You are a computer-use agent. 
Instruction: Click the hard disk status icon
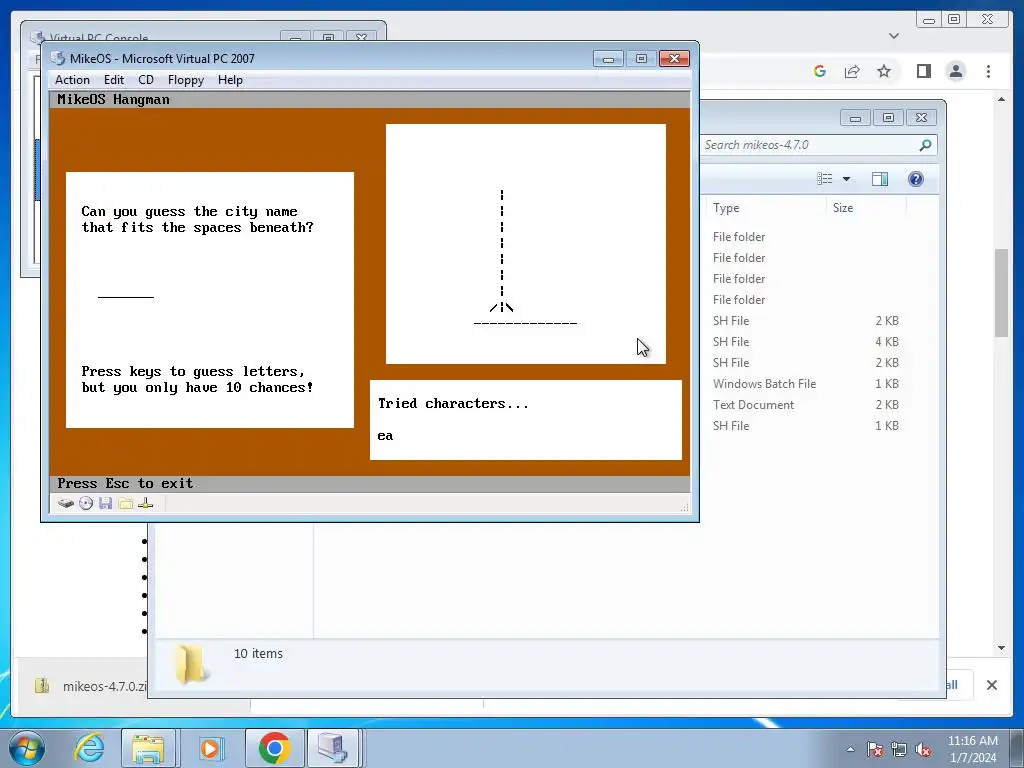[x=65, y=504]
